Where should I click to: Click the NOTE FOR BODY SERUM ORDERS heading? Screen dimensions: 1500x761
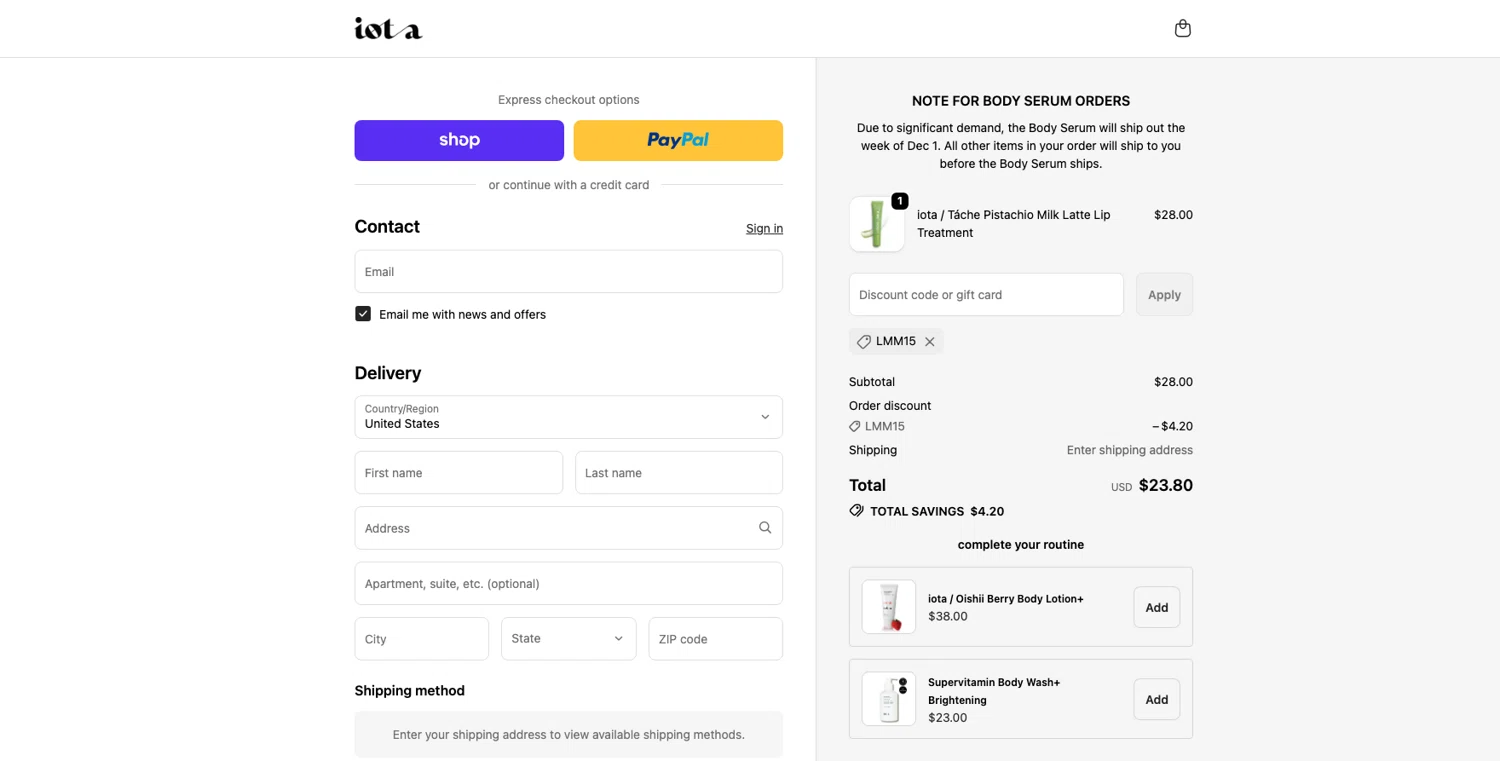(x=1020, y=101)
